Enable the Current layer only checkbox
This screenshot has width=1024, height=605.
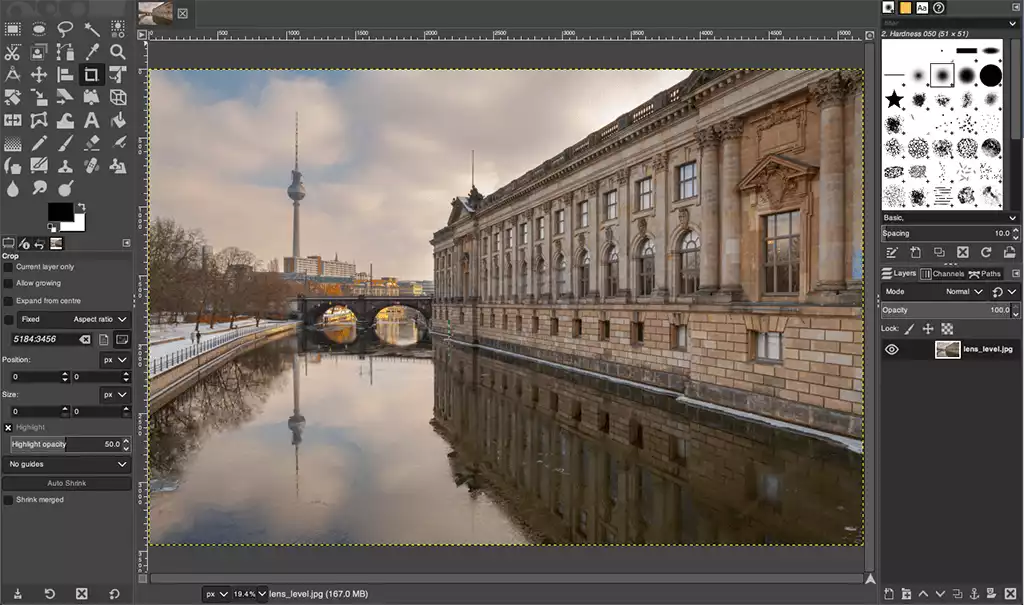click(8, 267)
